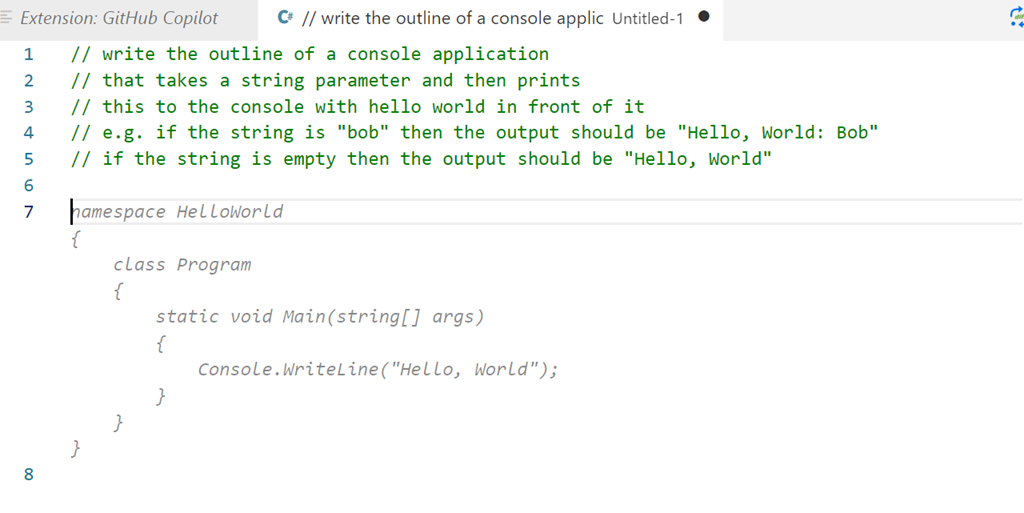This screenshot has width=1024, height=513.
Task: Click the "namespace HelloWorld" suggestion text
Action: click(178, 212)
